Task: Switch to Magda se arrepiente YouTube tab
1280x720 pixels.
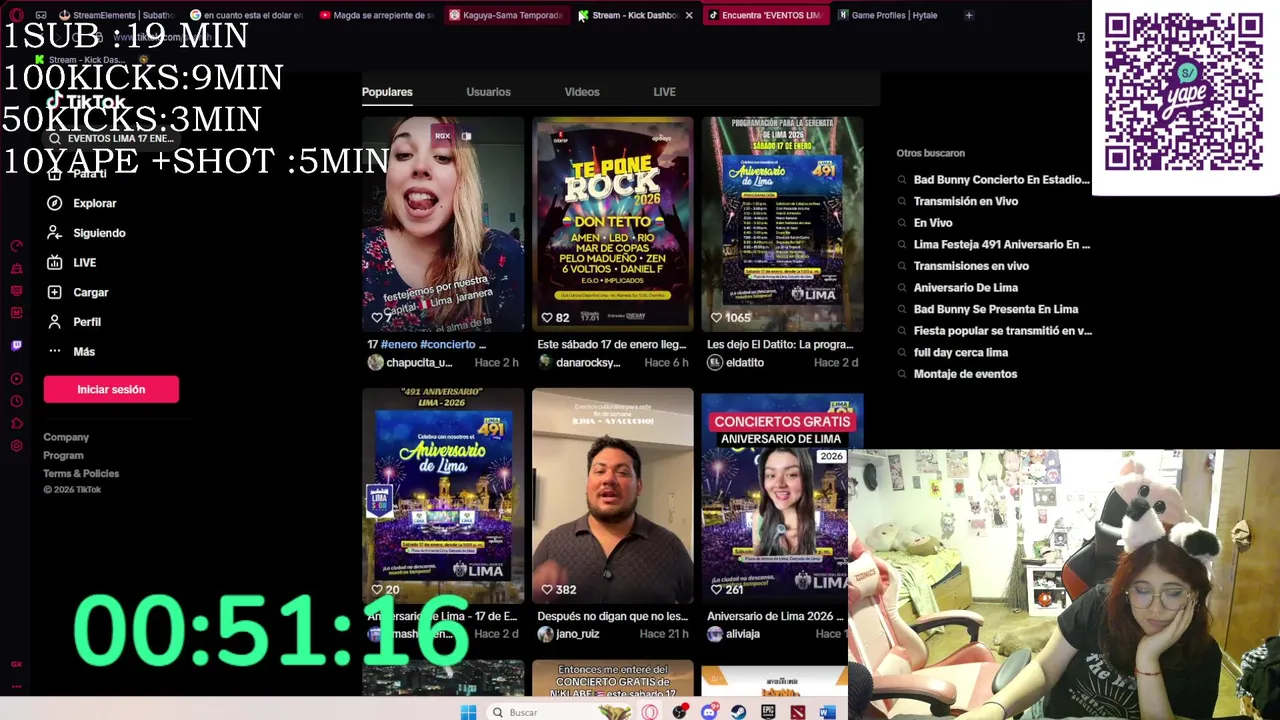Action: point(377,15)
